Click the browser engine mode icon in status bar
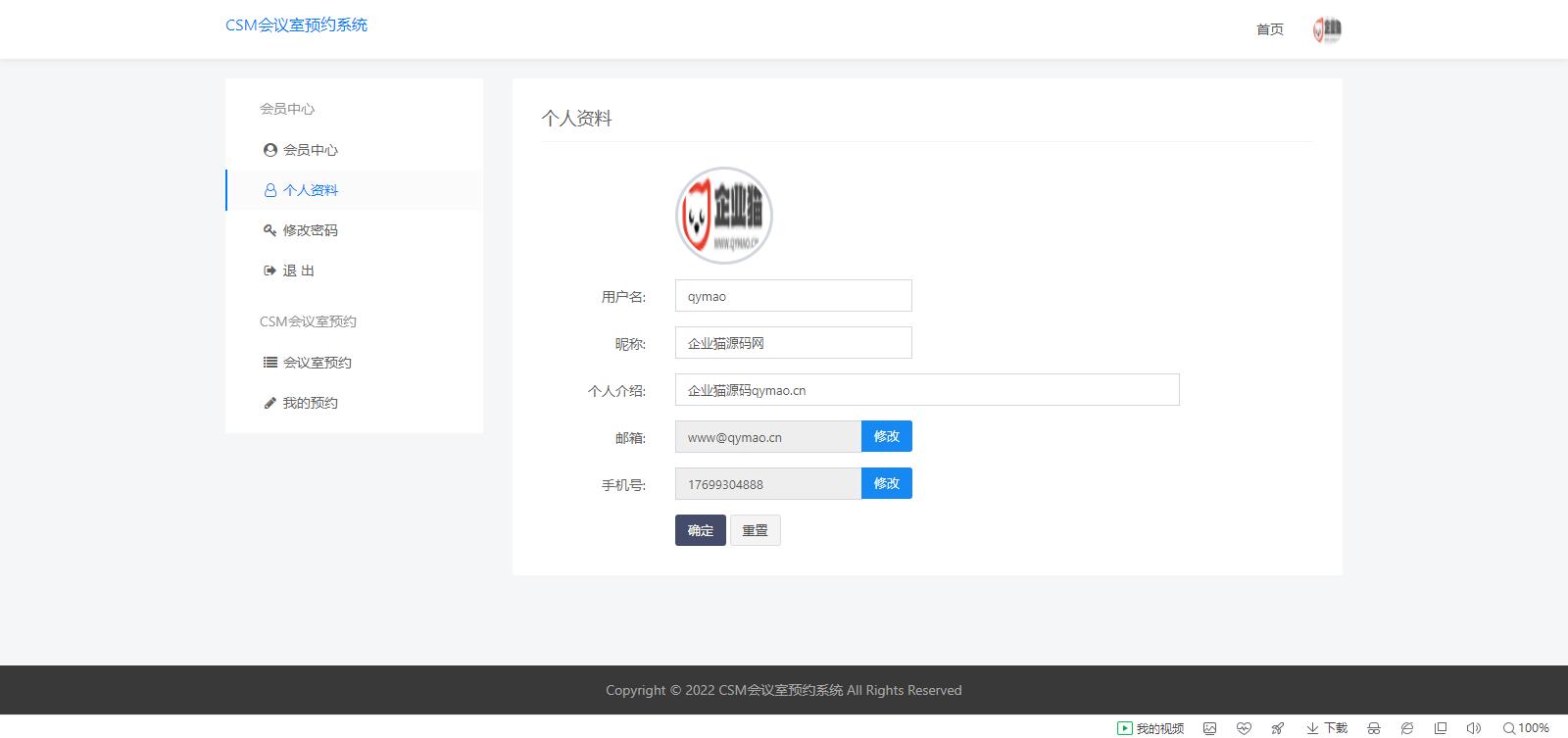Viewport: 1568px width, 738px height. pos(1407,728)
